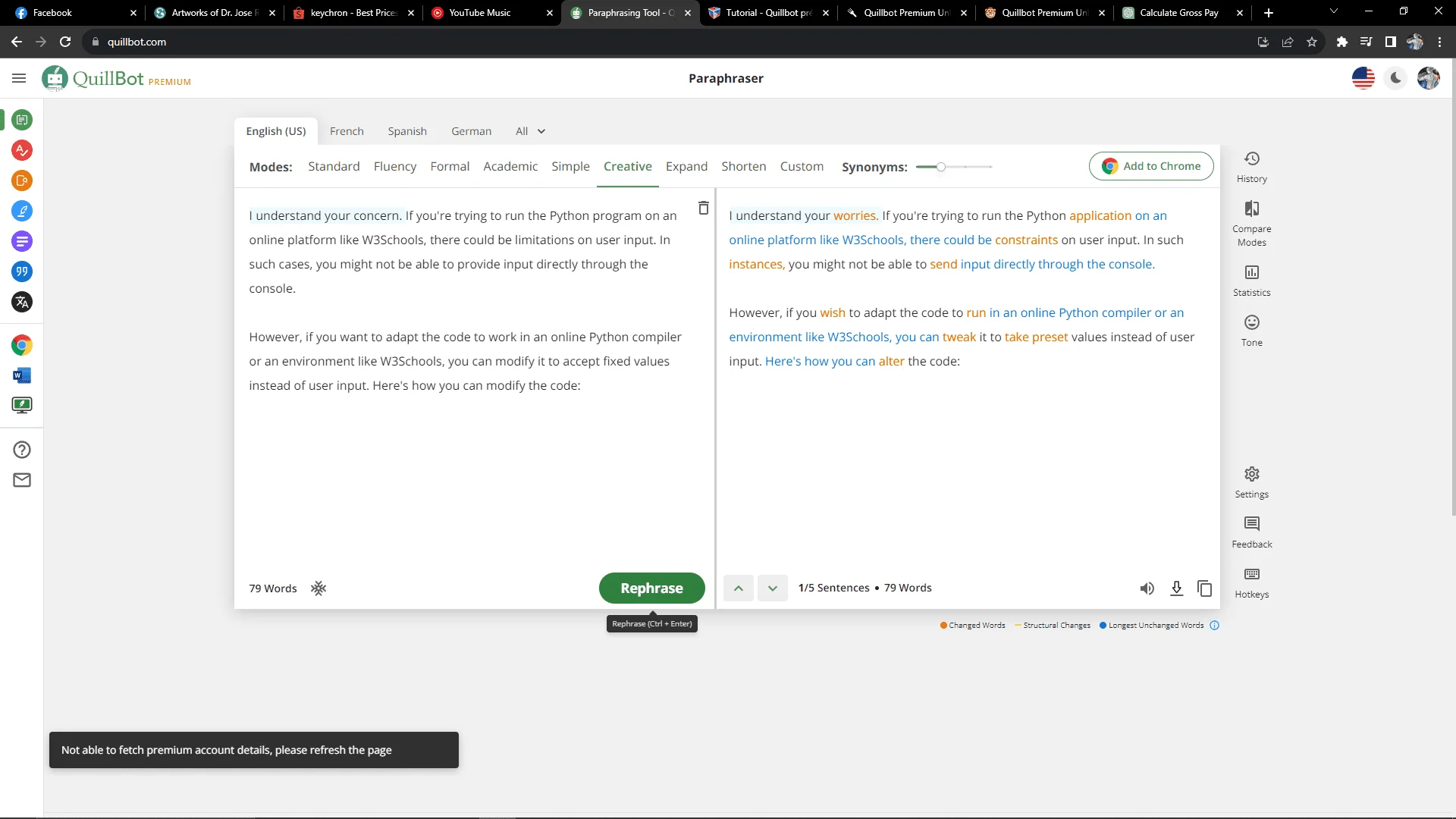Viewport: 1456px width, 819px height.
Task: Select the Creative mode
Action: [x=627, y=166]
